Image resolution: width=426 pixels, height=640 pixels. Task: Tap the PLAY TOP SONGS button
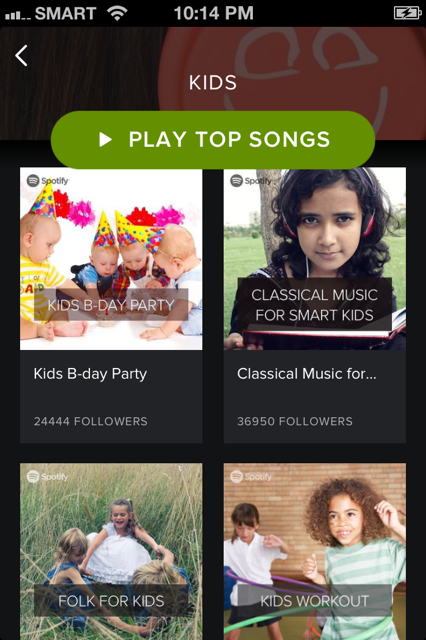click(x=213, y=140)
